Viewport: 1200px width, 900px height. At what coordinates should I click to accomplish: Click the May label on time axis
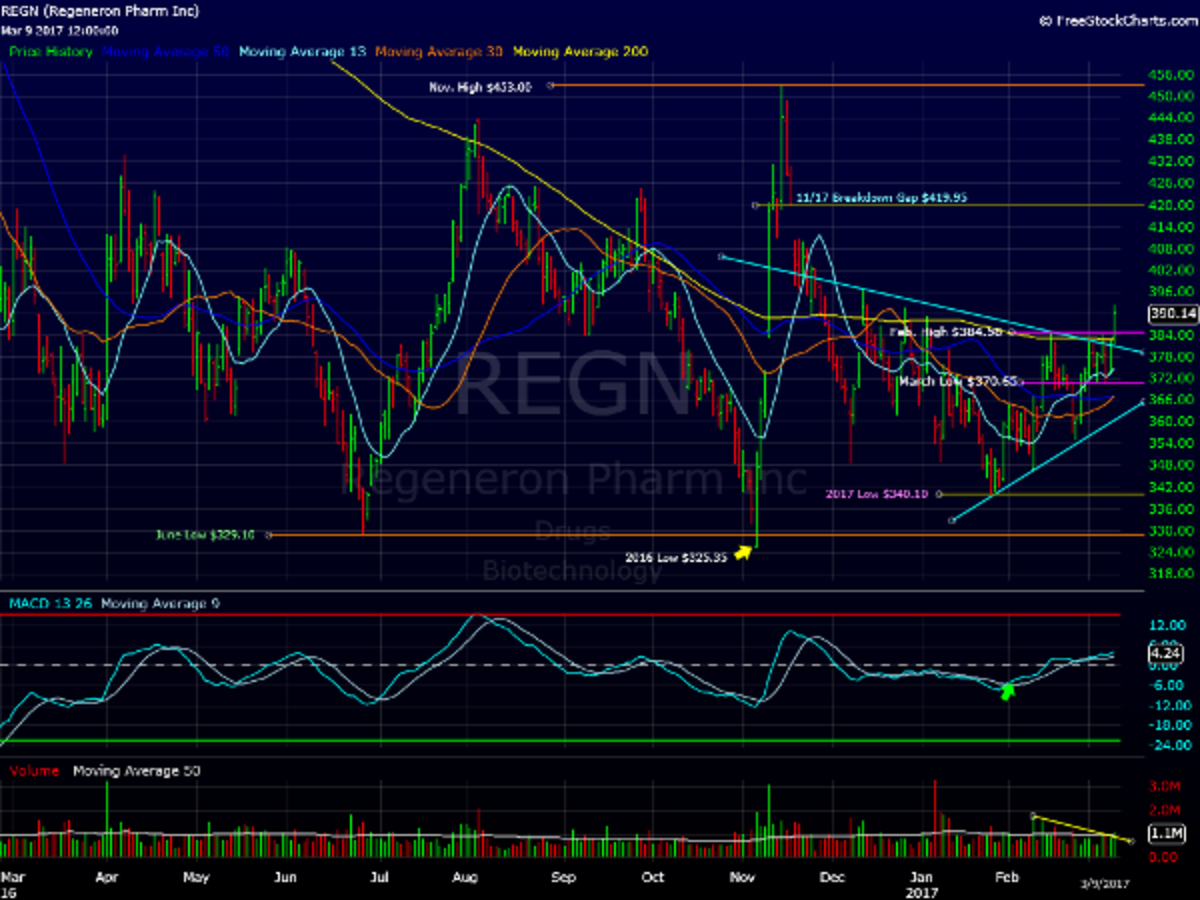(196, 877)
